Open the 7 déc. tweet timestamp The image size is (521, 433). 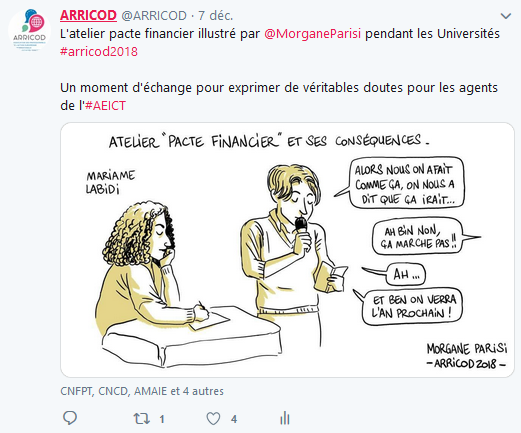tap(215, 16)
